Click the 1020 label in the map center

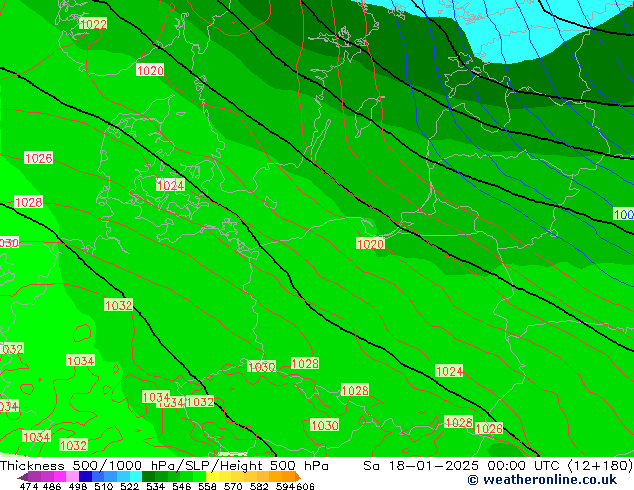pyautogui.click(x=370, y=244)
